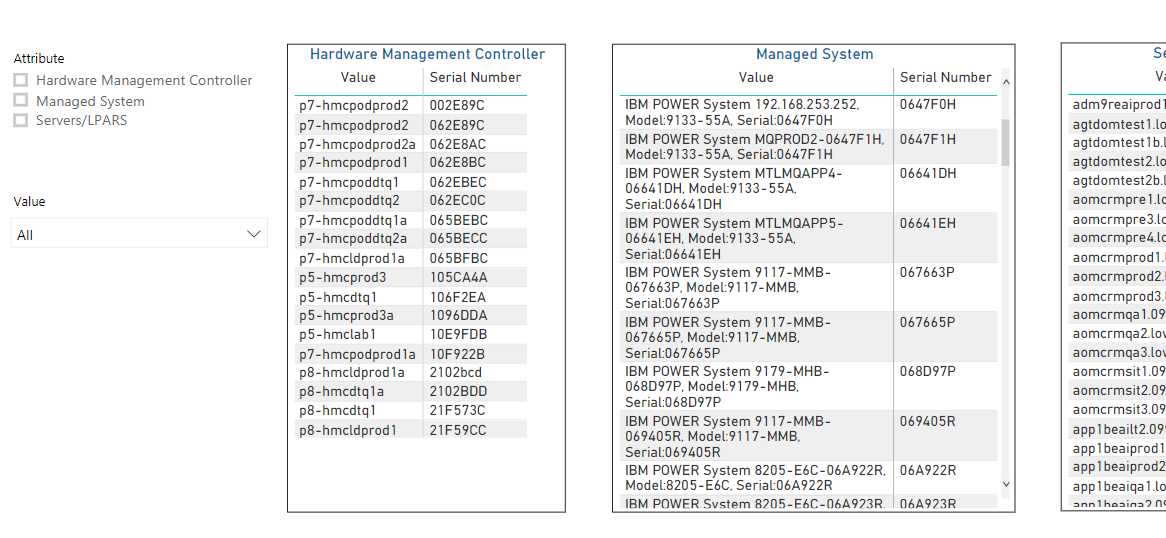Select the adm9reaiprod1 server row
1166x538 pixels.
(1117, 105)
